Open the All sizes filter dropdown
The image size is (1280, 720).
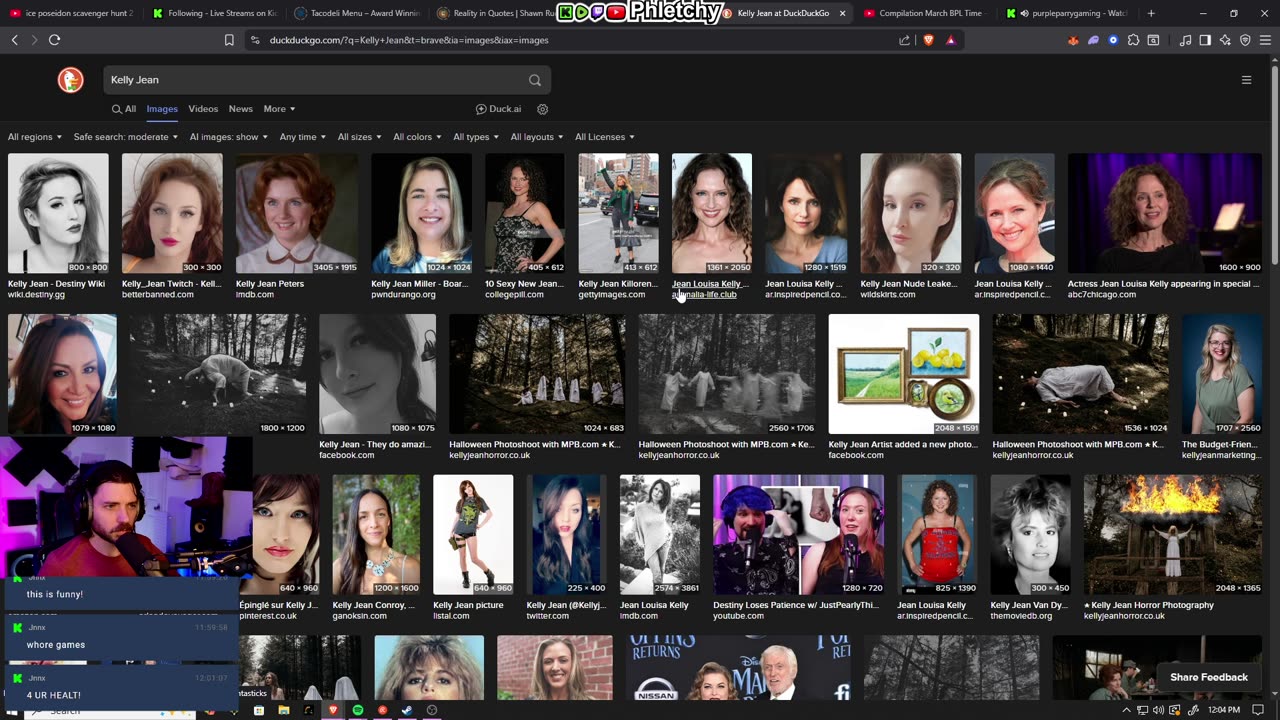(360, 137)
